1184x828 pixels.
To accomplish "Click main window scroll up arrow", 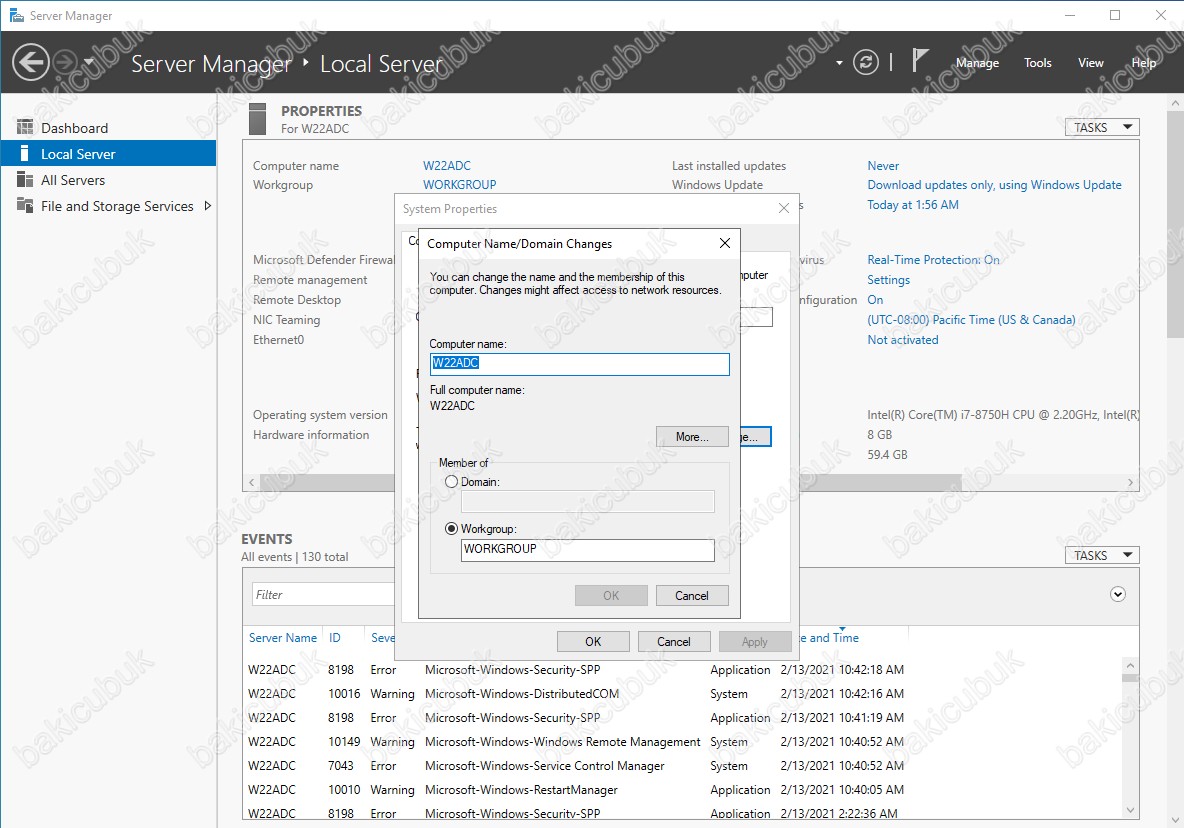I will pos(1176,102).
